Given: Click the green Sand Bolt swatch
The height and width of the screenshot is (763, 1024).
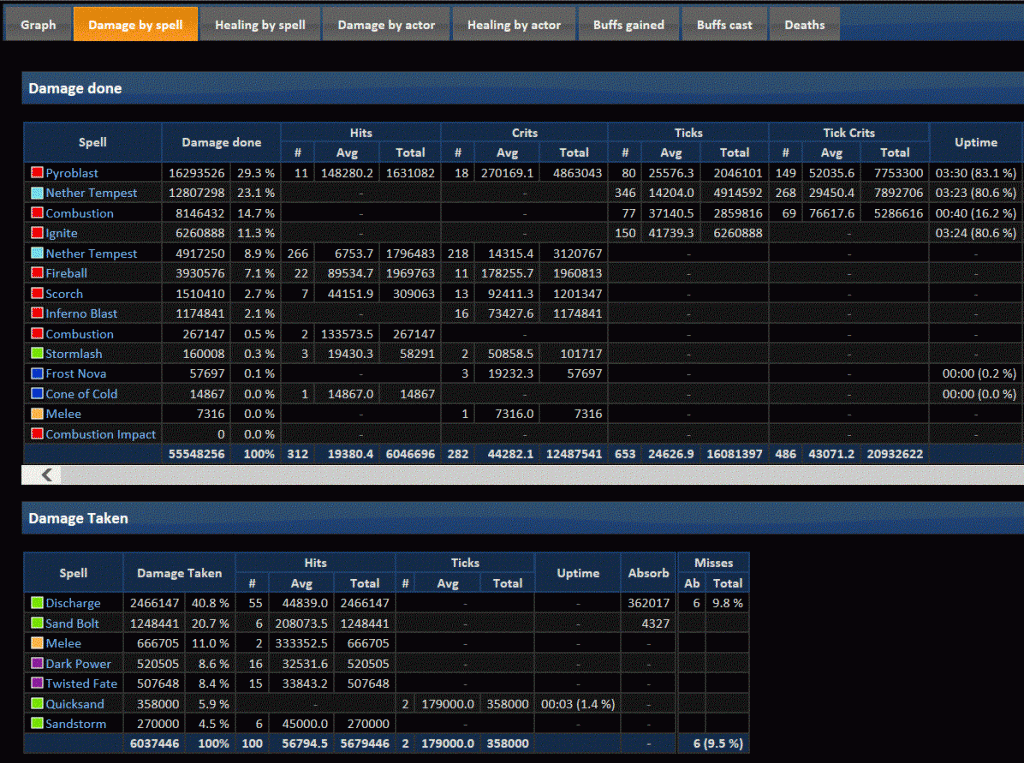Looking at the screenshot, I should 37,623.
